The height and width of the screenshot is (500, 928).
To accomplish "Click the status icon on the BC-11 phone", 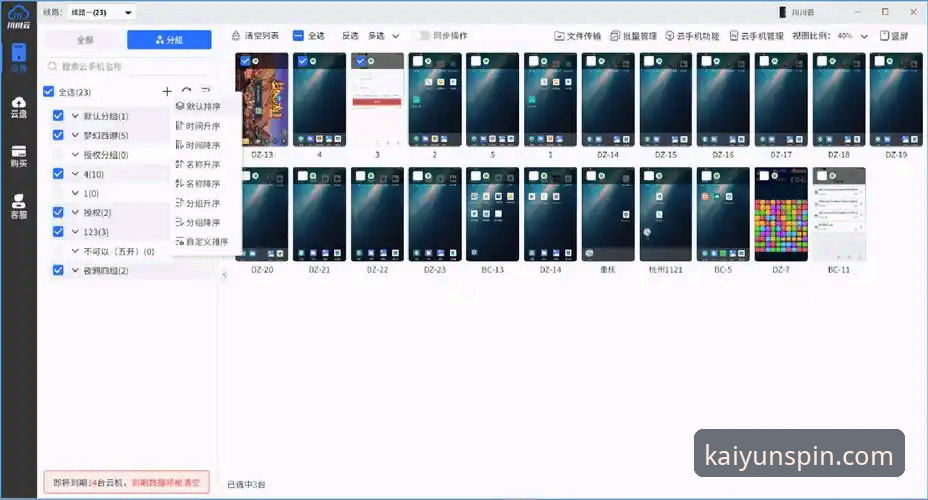I will [x=833, y=176].
